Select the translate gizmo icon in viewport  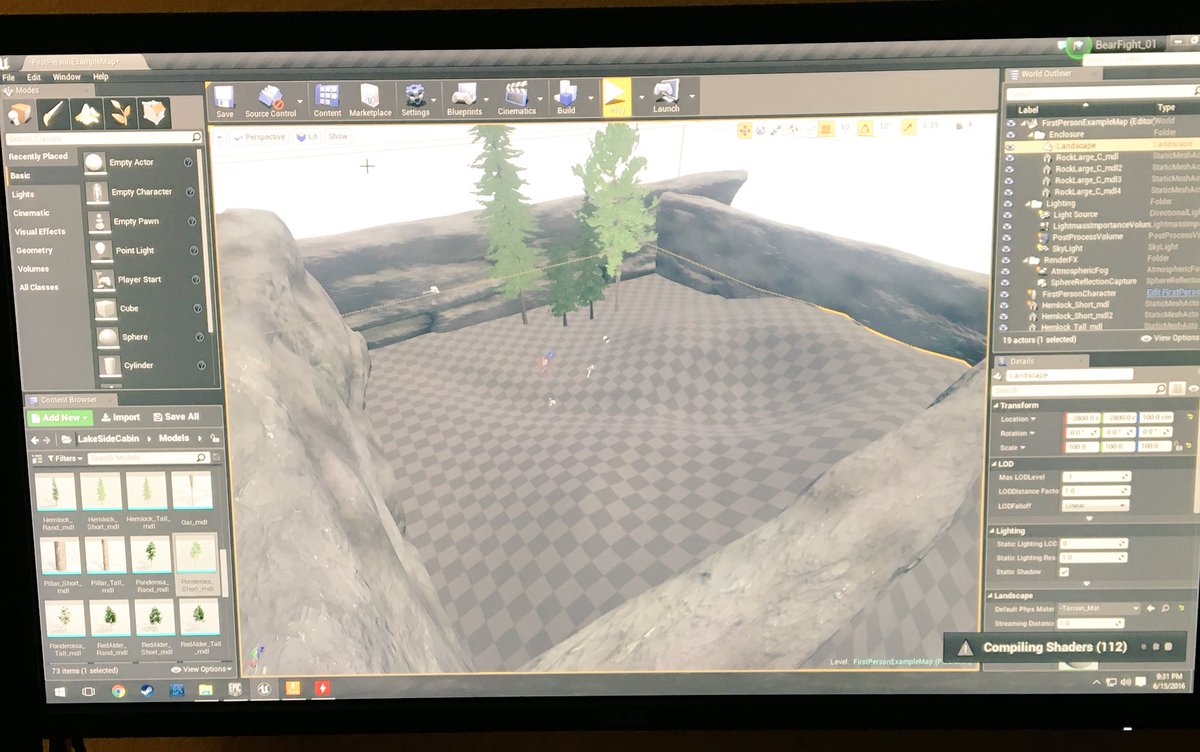(x=745, y=129)
